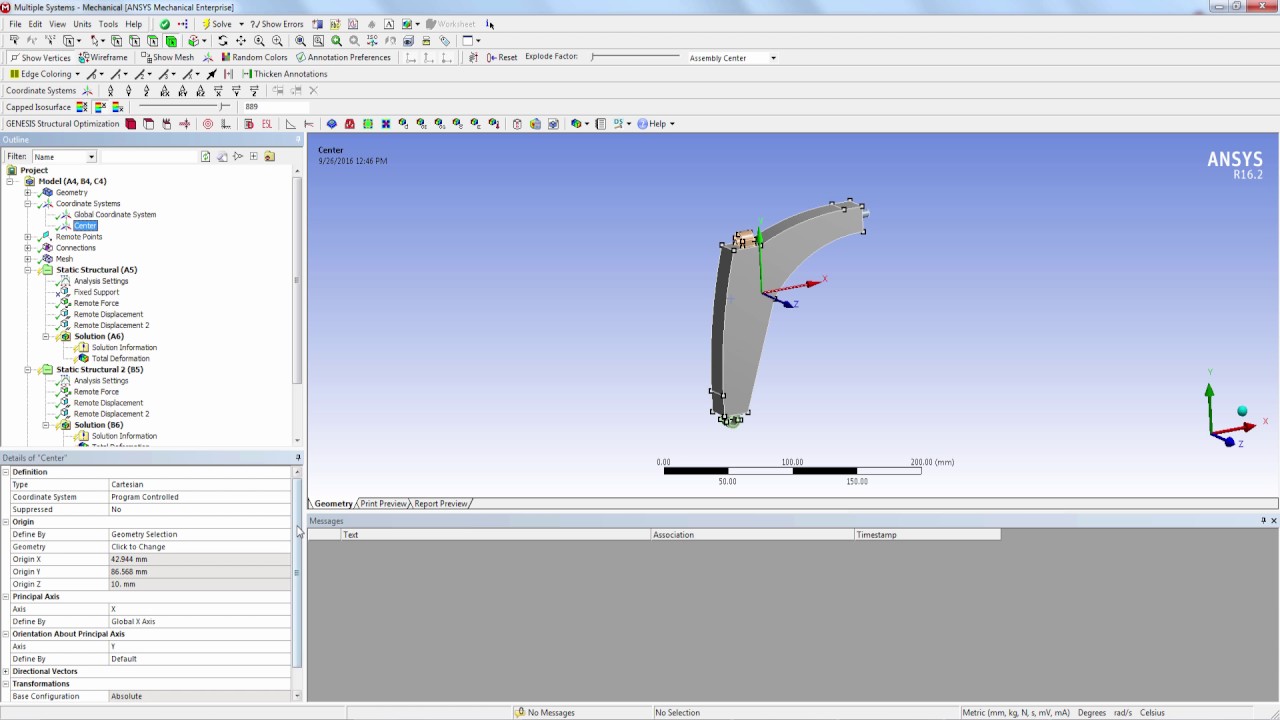Open the File menu
This screenshot has height=720, width=1280.
[x=15, y=24]
